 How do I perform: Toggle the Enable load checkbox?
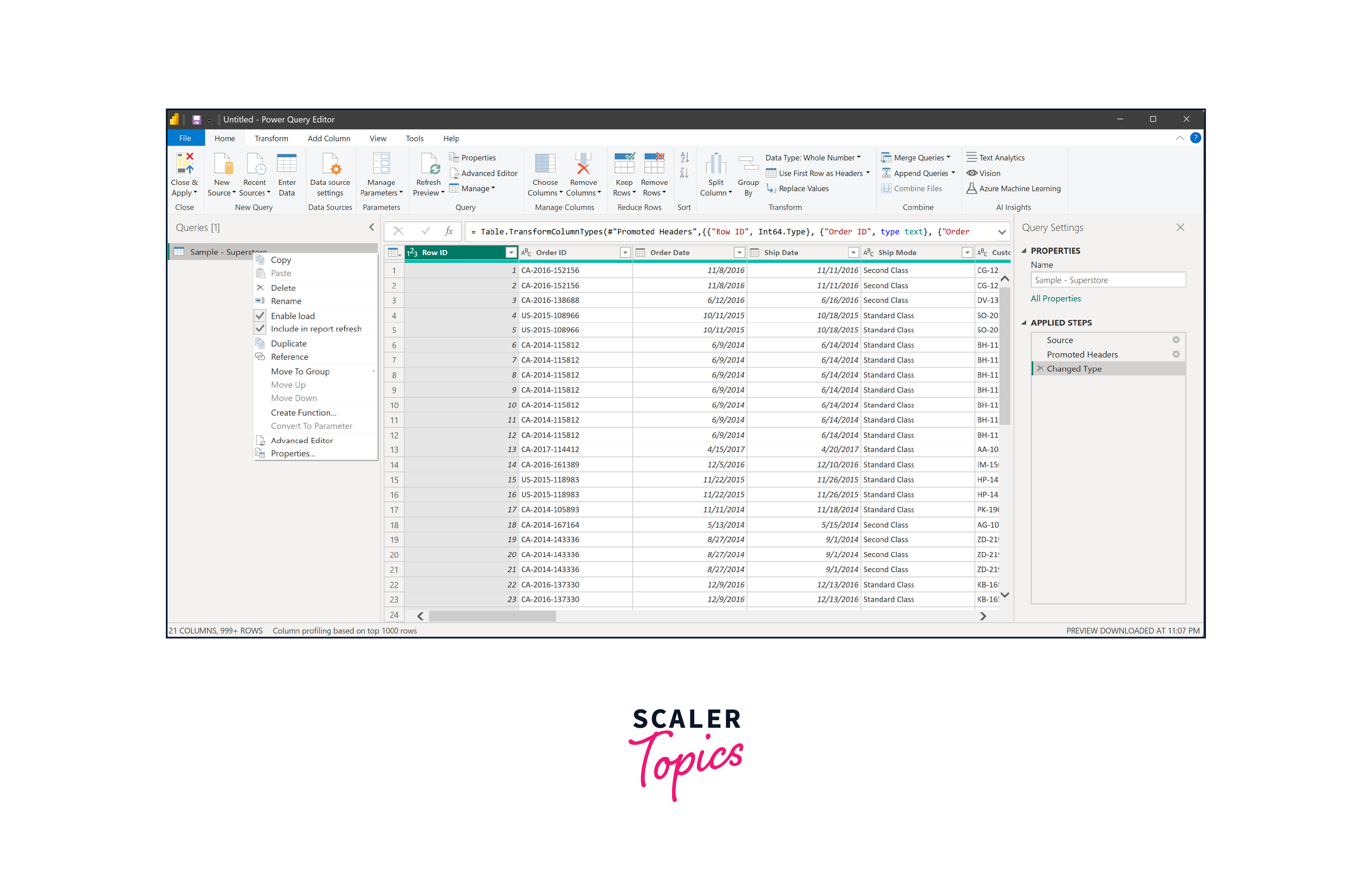[261, 316]
